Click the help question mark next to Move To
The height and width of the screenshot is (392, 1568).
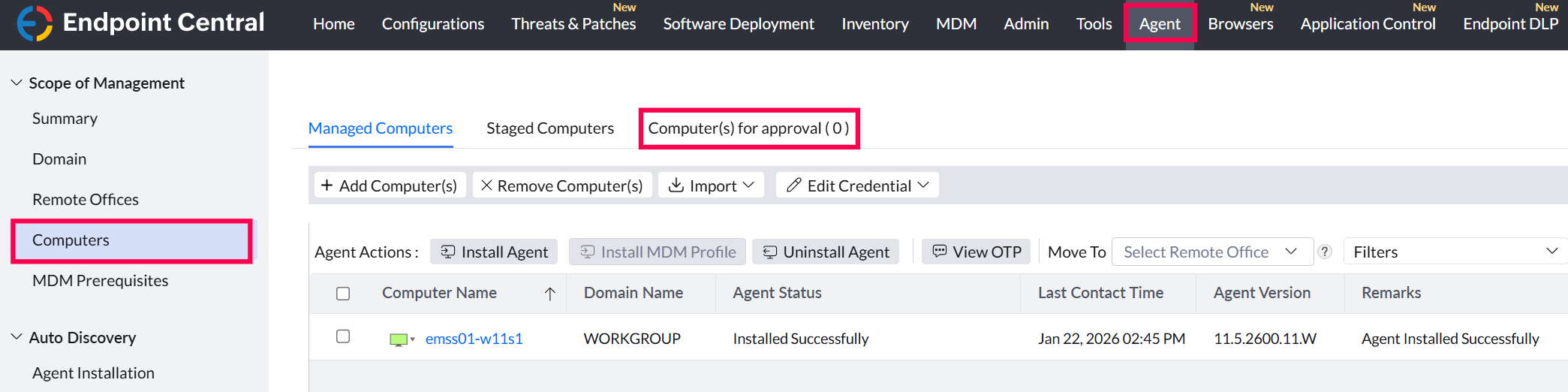point(1326,252)
